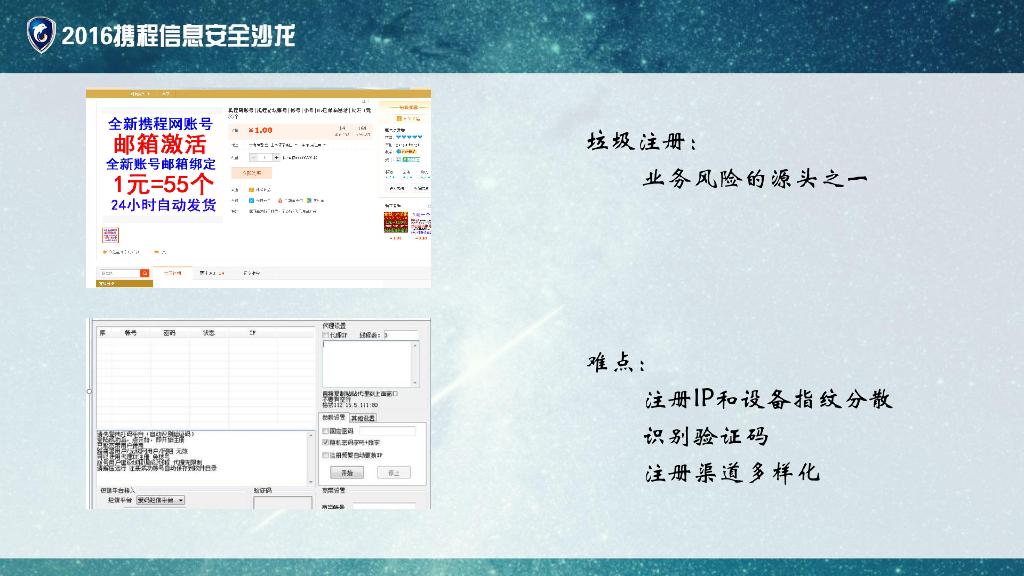The height and width of the screenshot is (576, 1024).
Task: Click the pale orange buy-now button
Action: tap(251, 173)
